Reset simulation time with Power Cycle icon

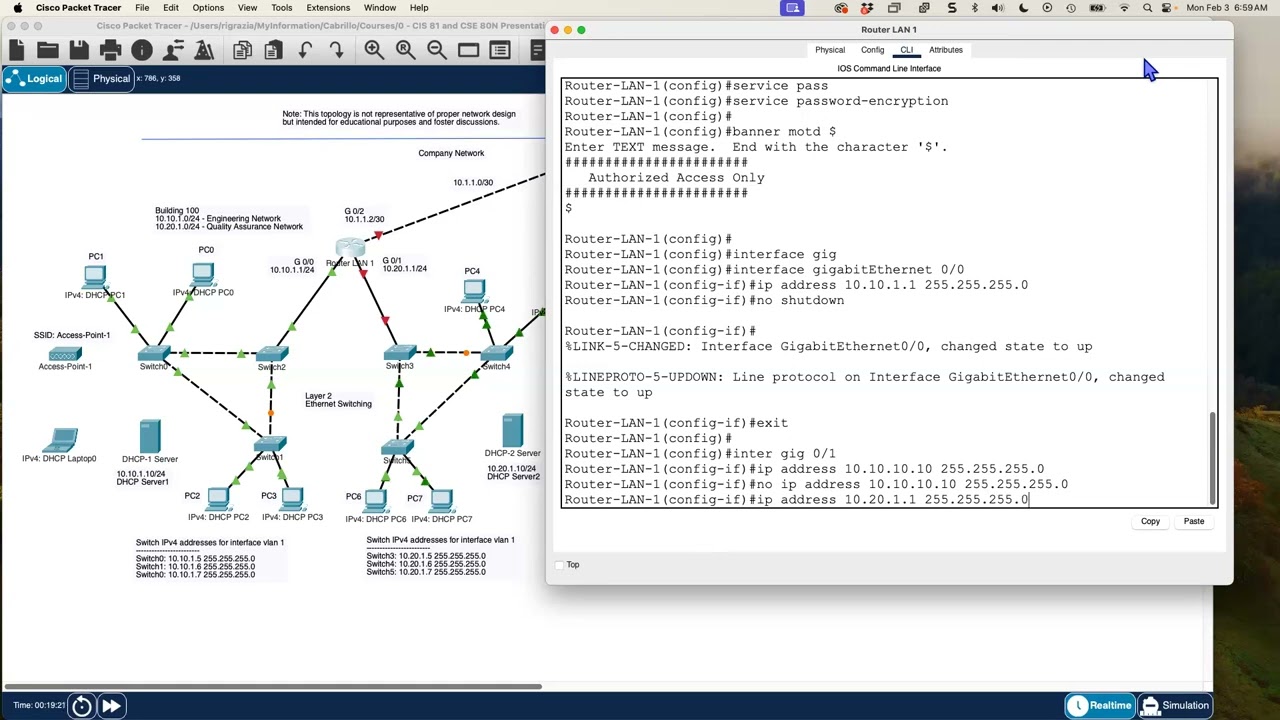(x=82, y=706)
